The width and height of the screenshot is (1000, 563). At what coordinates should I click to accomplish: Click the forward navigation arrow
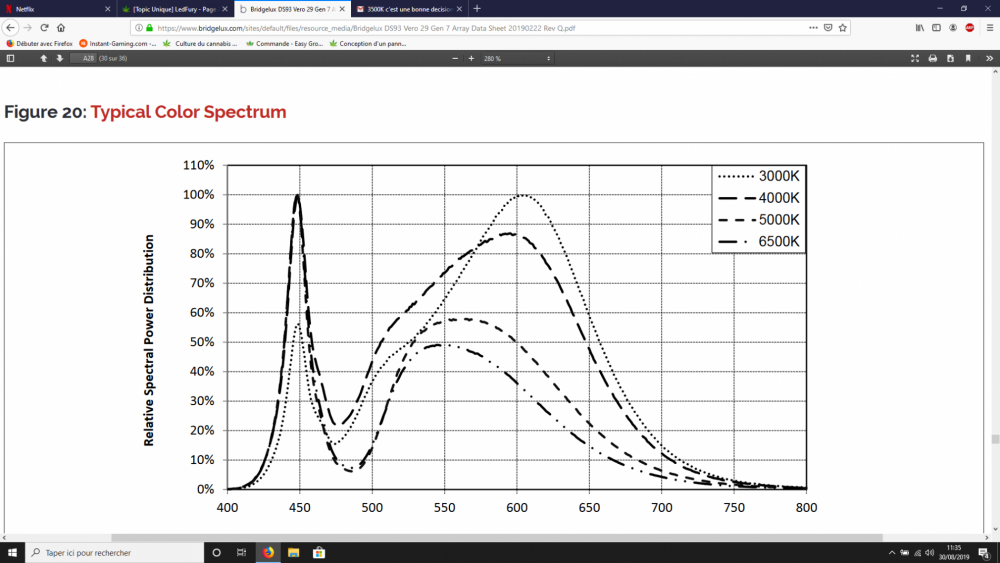pos(27,27)
